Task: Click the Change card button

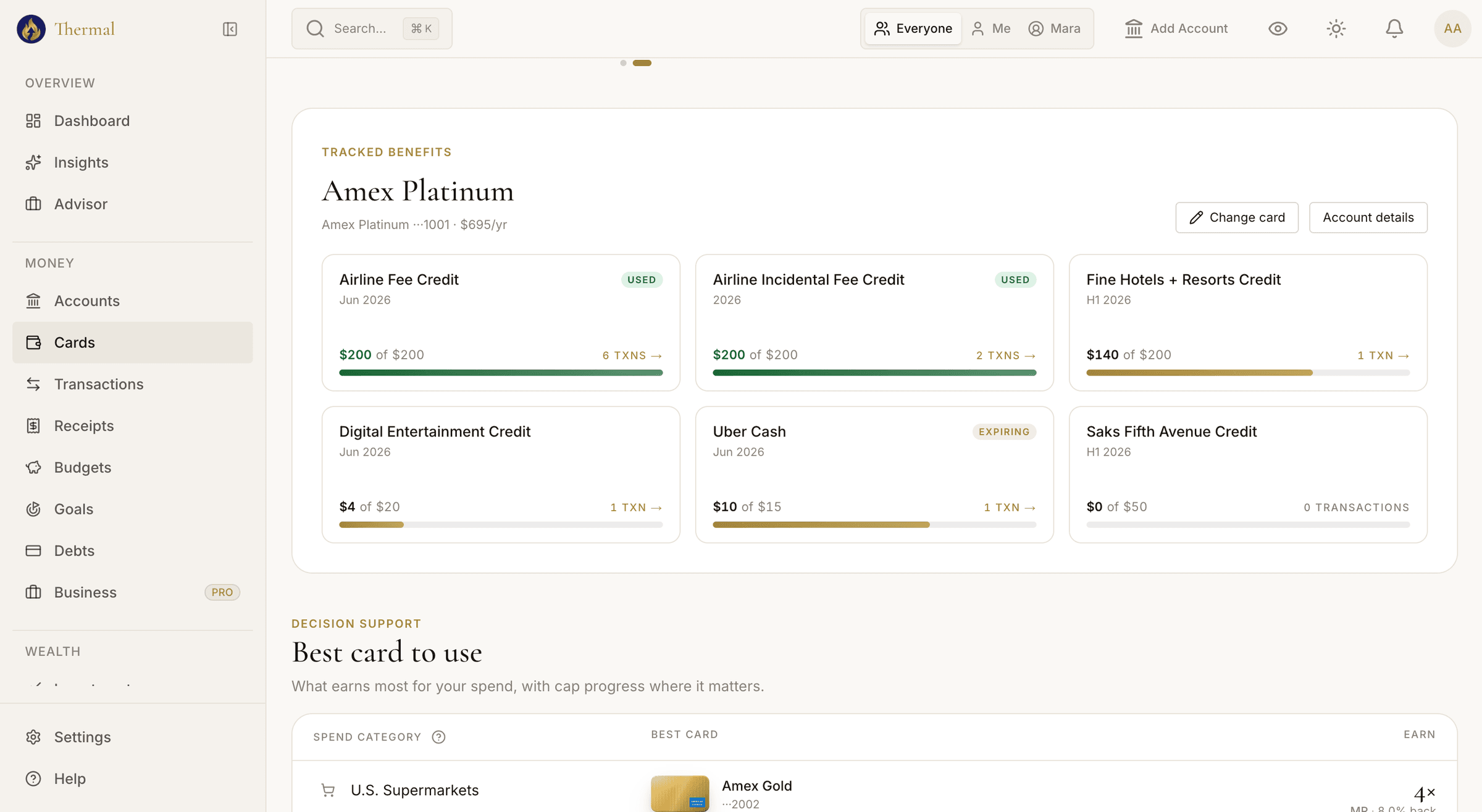Action: 1237,217
